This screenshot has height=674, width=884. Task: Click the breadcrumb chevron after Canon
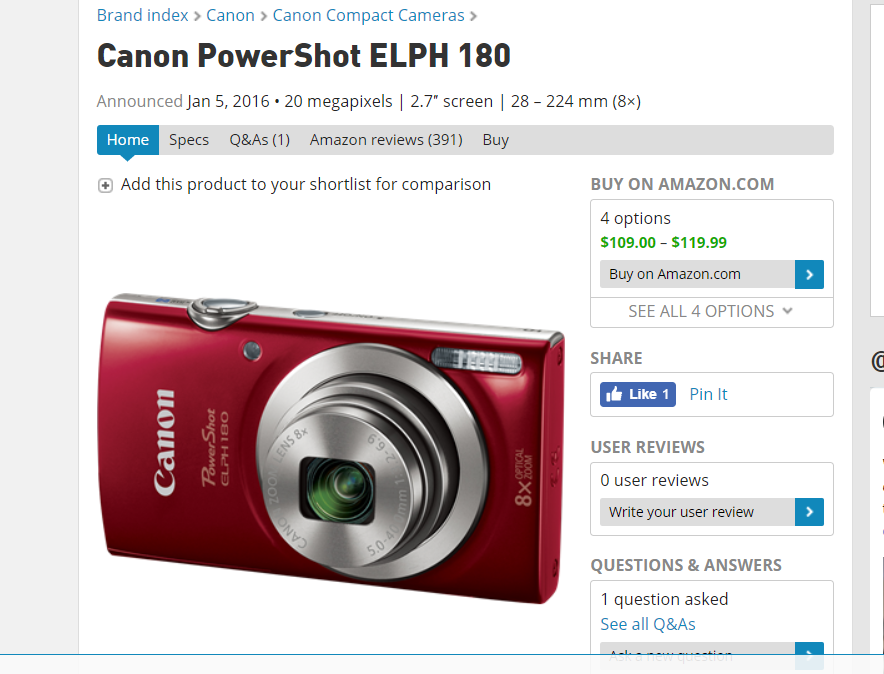(263, 16)
